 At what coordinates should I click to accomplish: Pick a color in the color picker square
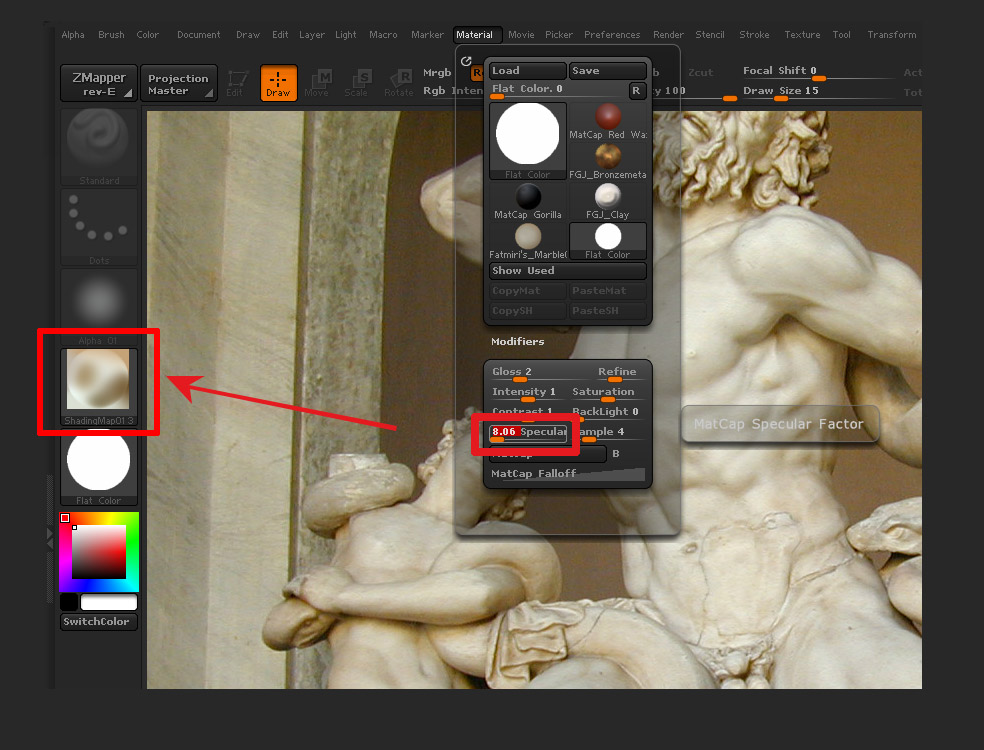pos(99,552)
